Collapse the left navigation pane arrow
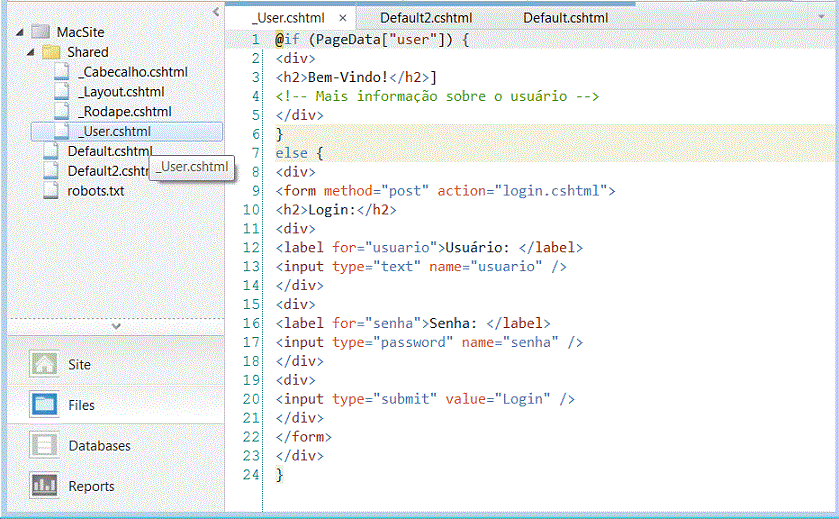This screenshot has height=519, width=839. [216, 11]
